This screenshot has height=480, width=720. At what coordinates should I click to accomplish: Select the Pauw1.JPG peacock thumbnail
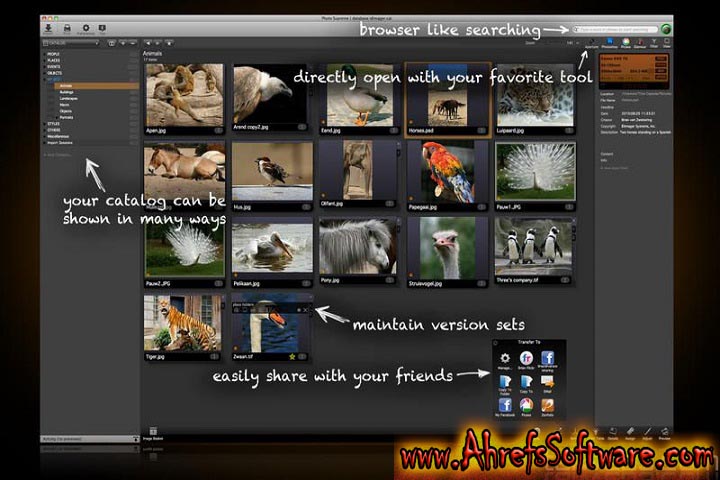[535, 176]
